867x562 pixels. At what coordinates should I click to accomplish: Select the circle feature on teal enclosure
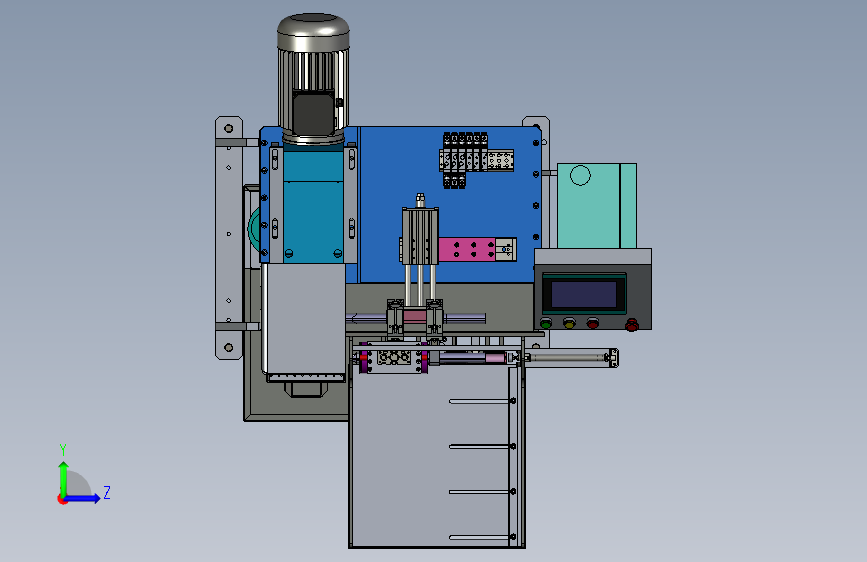pyautogui.click(x=580, y=175)
